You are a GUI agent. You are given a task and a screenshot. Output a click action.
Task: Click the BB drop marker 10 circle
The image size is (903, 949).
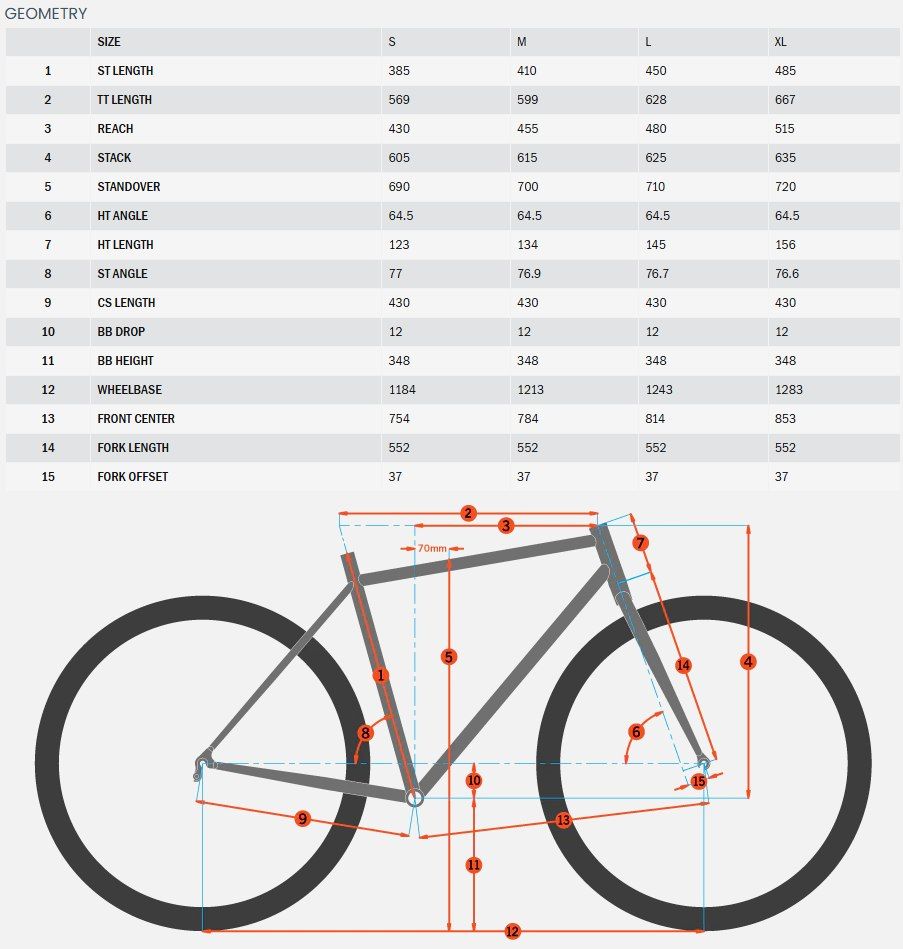point(474,780)
